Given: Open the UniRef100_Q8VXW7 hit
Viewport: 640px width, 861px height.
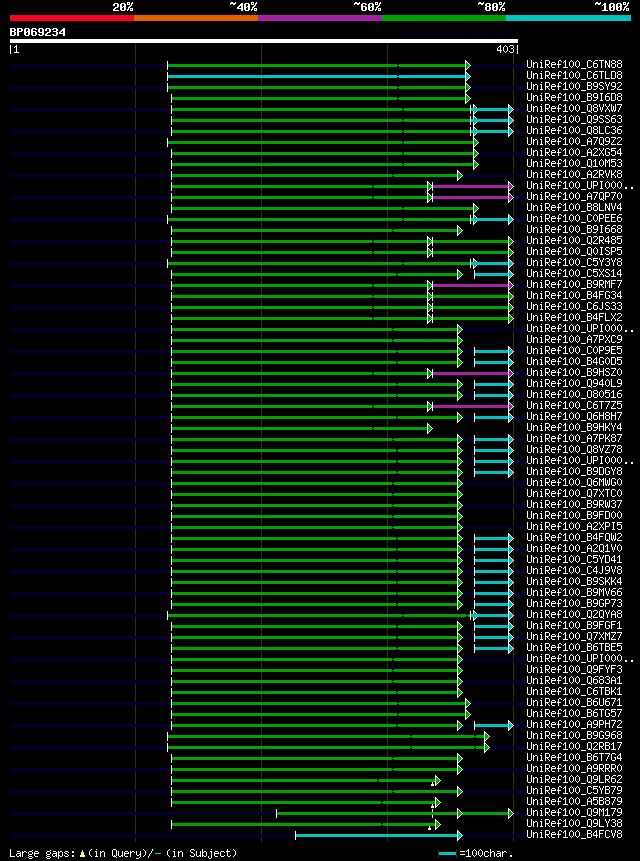Looking at the screenshot, I should click(x=574, y=108).
